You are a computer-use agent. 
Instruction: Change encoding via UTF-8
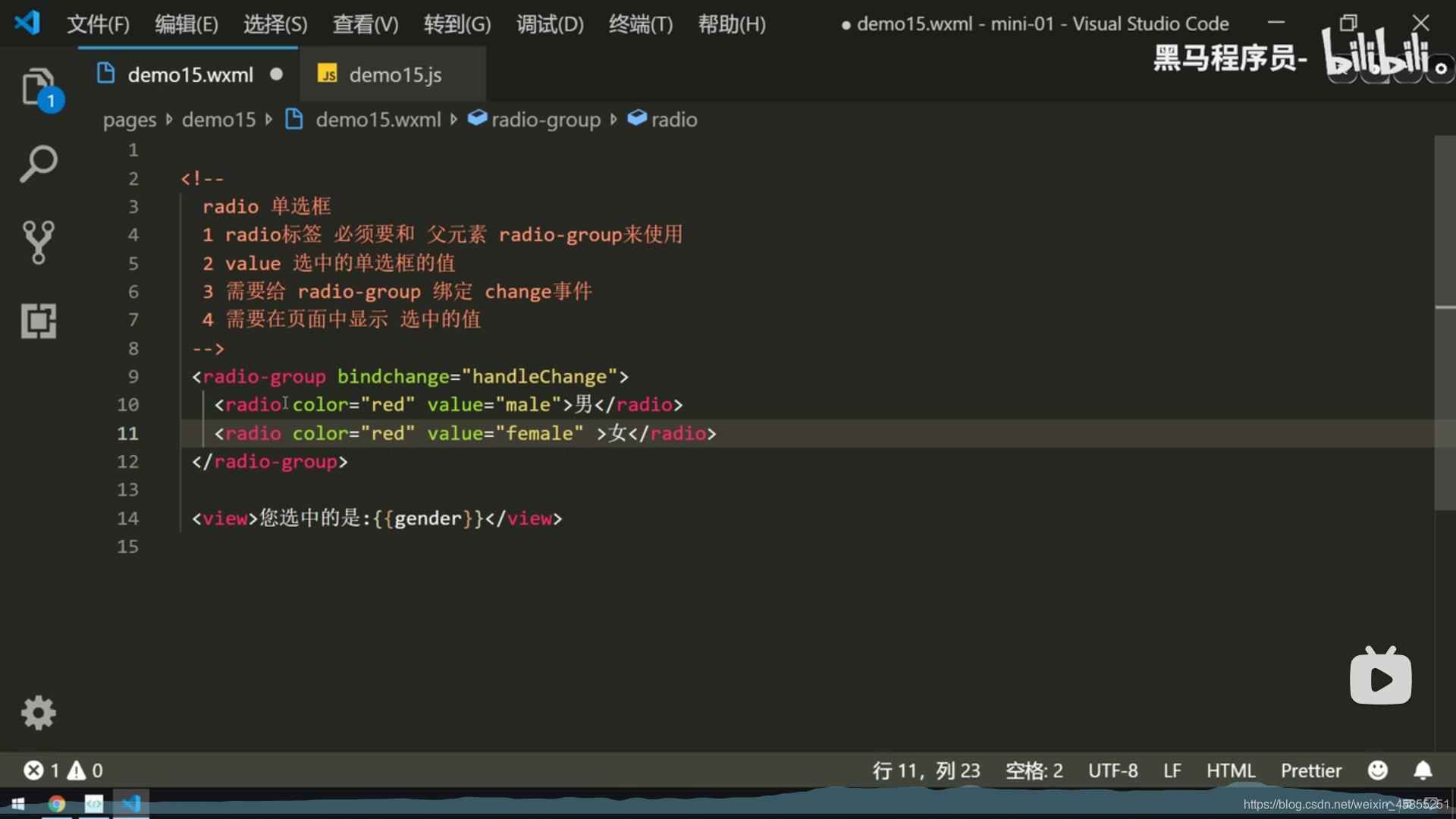tap(1113, 770)
